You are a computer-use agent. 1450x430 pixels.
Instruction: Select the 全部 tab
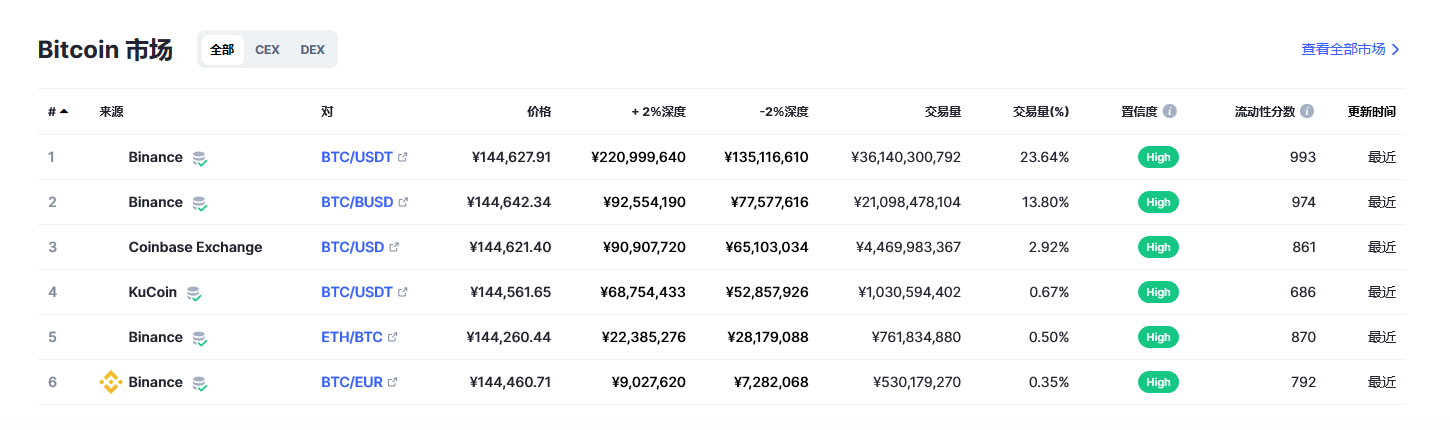click(222, 50)
